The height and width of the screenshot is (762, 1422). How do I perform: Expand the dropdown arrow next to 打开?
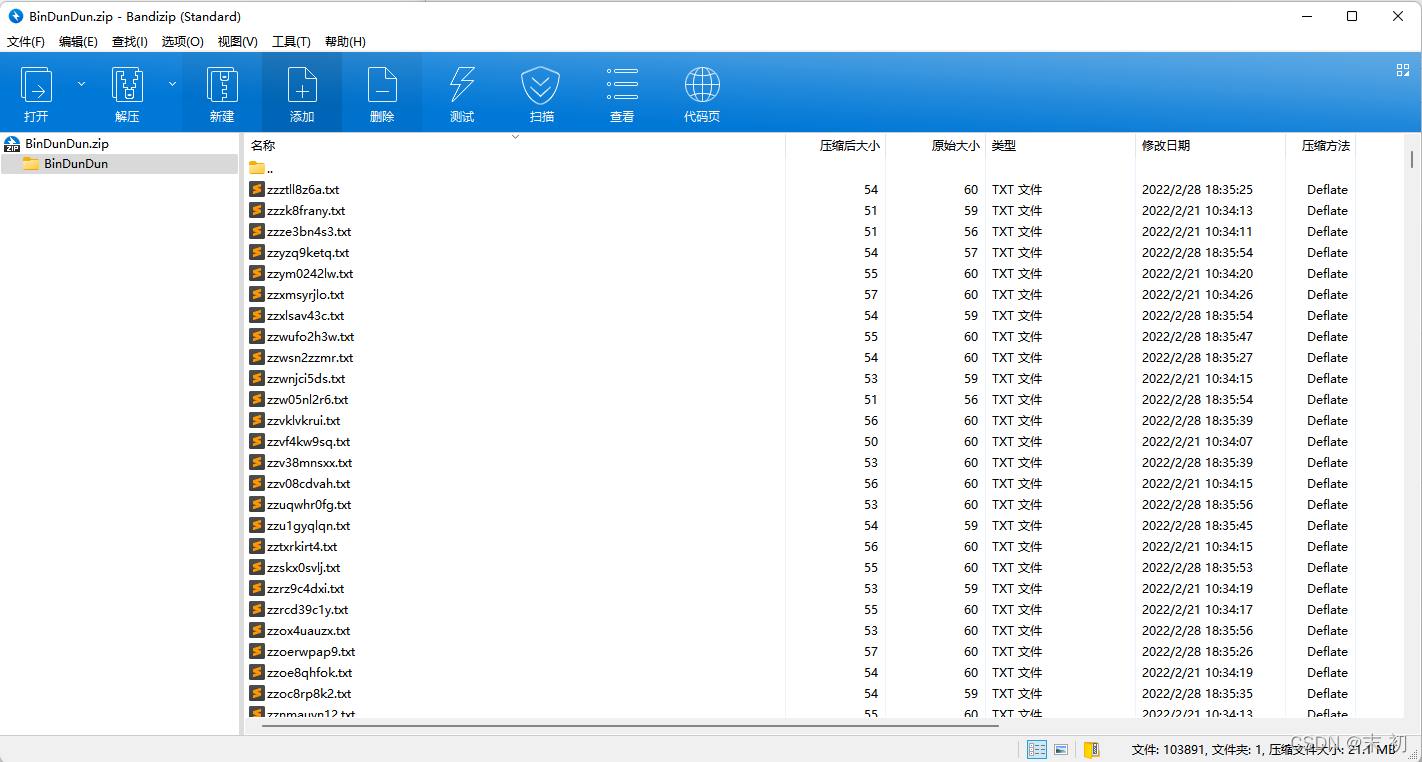tap(82, 84)
